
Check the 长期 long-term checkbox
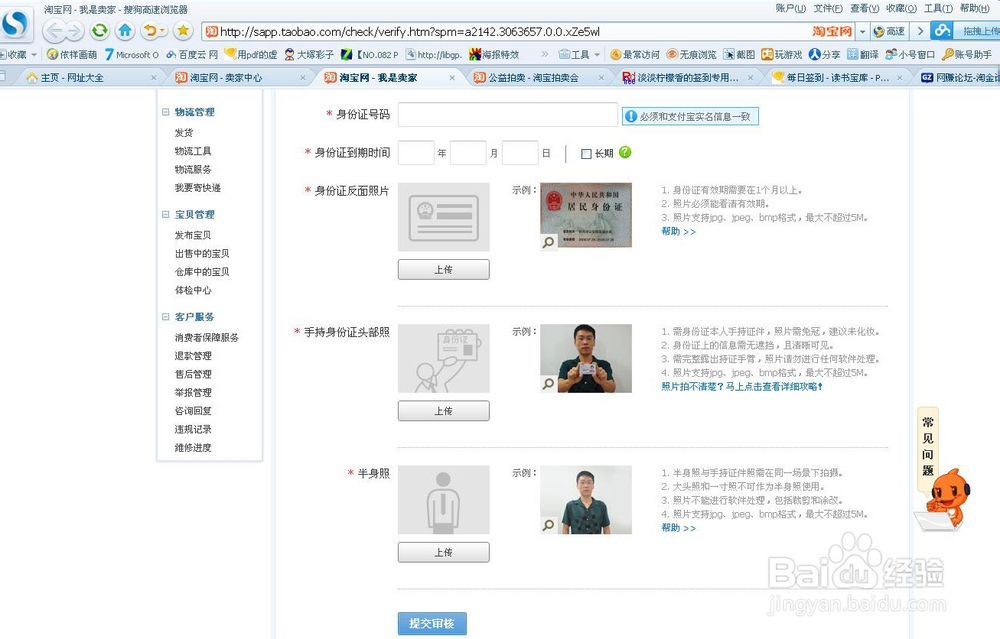pos(586,154)
